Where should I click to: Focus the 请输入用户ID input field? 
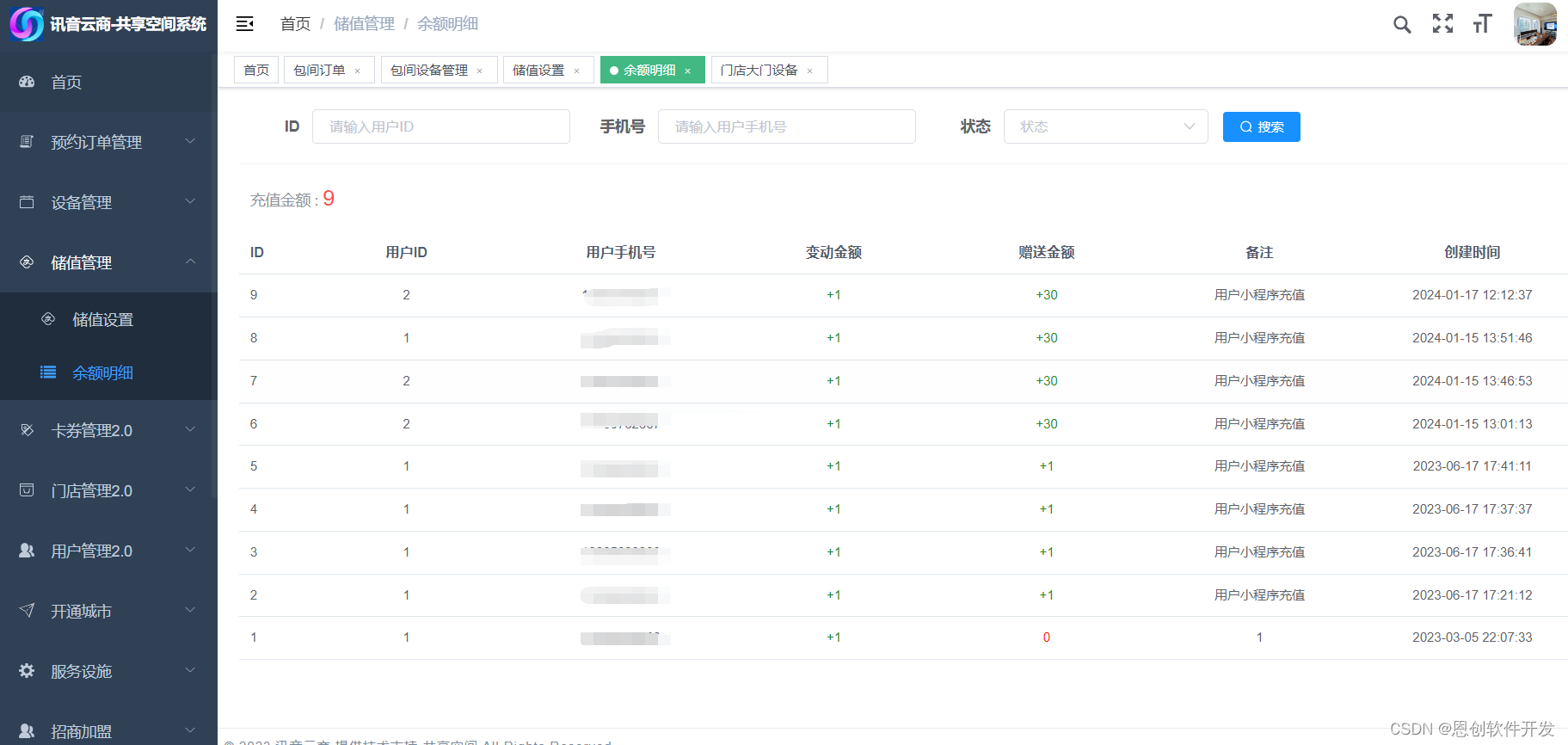click(x=441, y=126)
